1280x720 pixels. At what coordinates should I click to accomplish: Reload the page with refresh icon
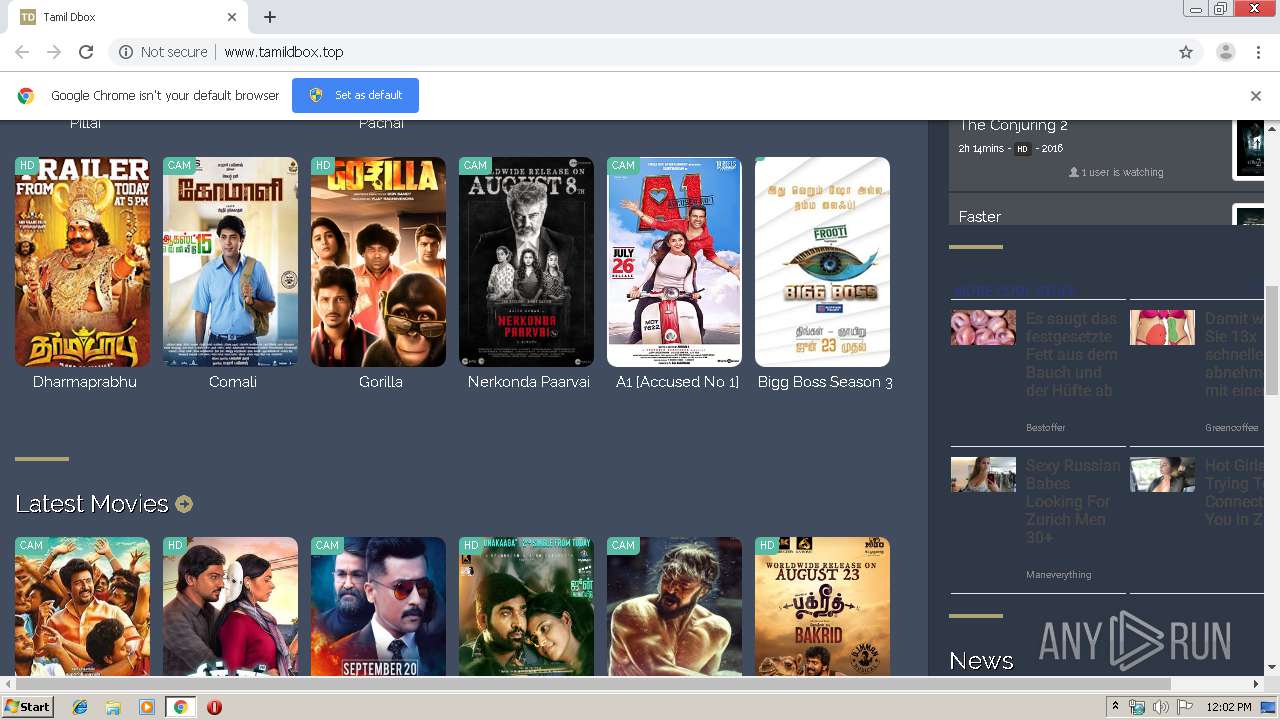[x=86, y=52]
